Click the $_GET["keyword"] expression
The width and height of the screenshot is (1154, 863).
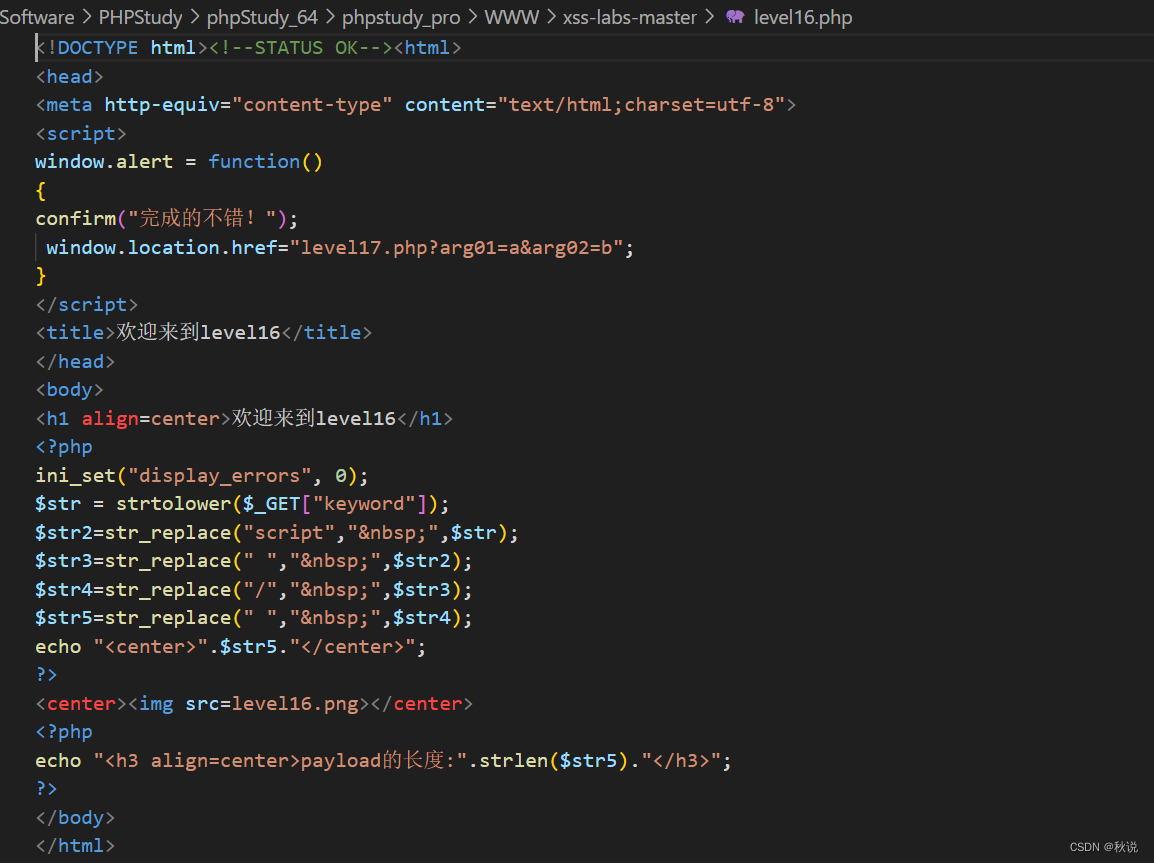tap(335, 504)
